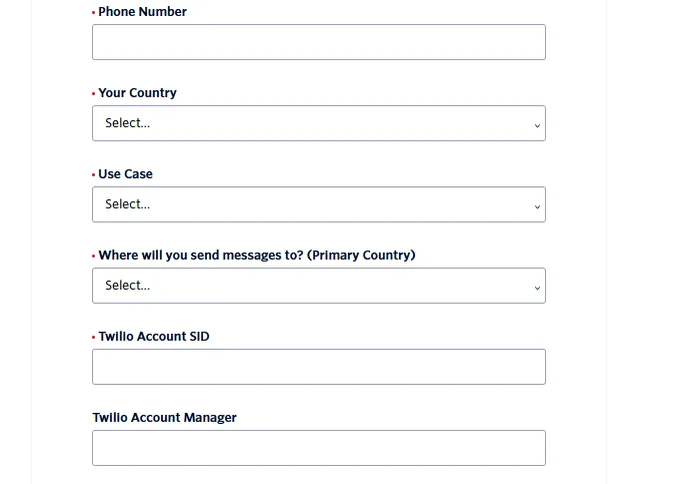This screenshot has height=484, width=693.
Task: Click the Phone Number field label
Action: (x=142, y=11)
